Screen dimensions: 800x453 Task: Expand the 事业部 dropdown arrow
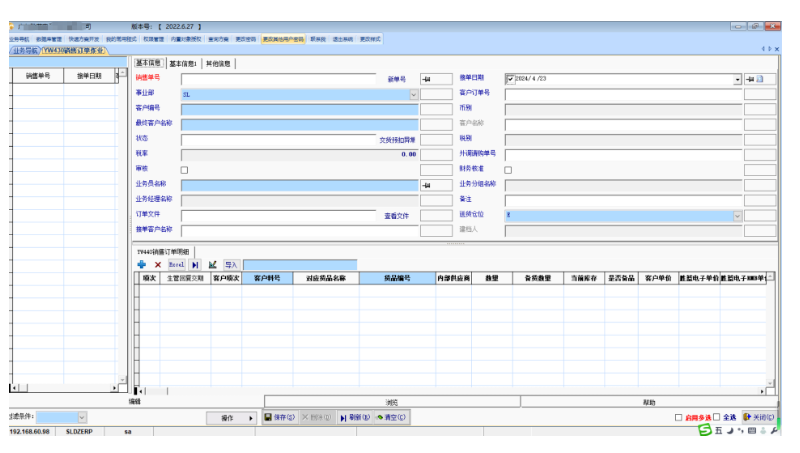(x=413, y=94)
